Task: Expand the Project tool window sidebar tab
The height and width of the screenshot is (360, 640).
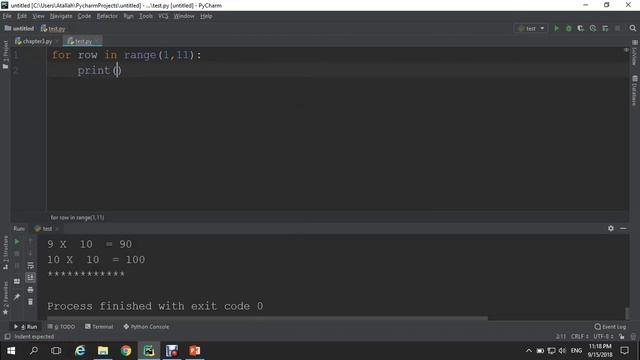Action: coord(5,55)
